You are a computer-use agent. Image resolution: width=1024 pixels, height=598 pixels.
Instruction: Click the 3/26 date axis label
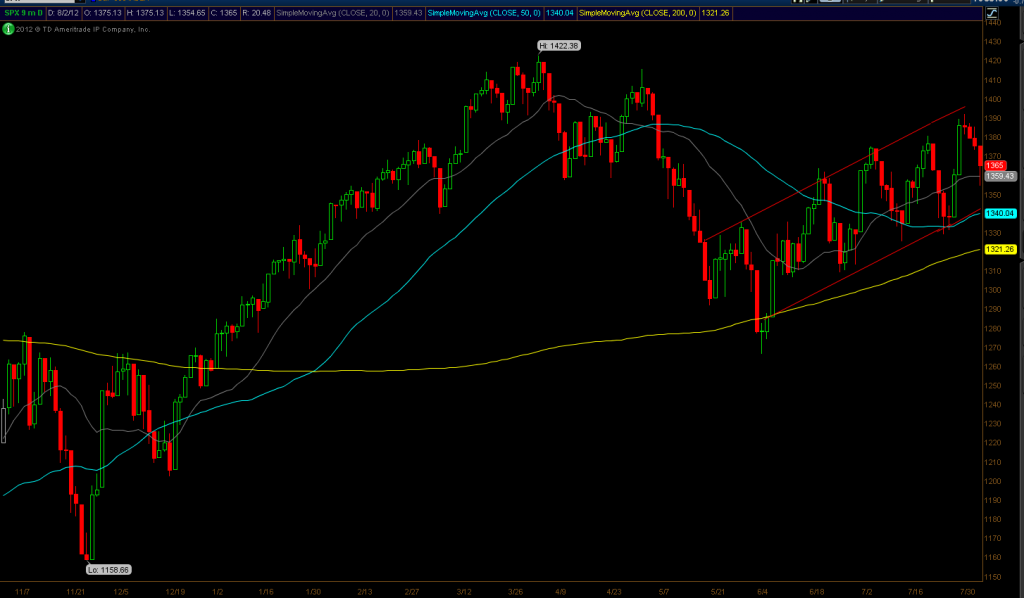[x=516, y=591]
